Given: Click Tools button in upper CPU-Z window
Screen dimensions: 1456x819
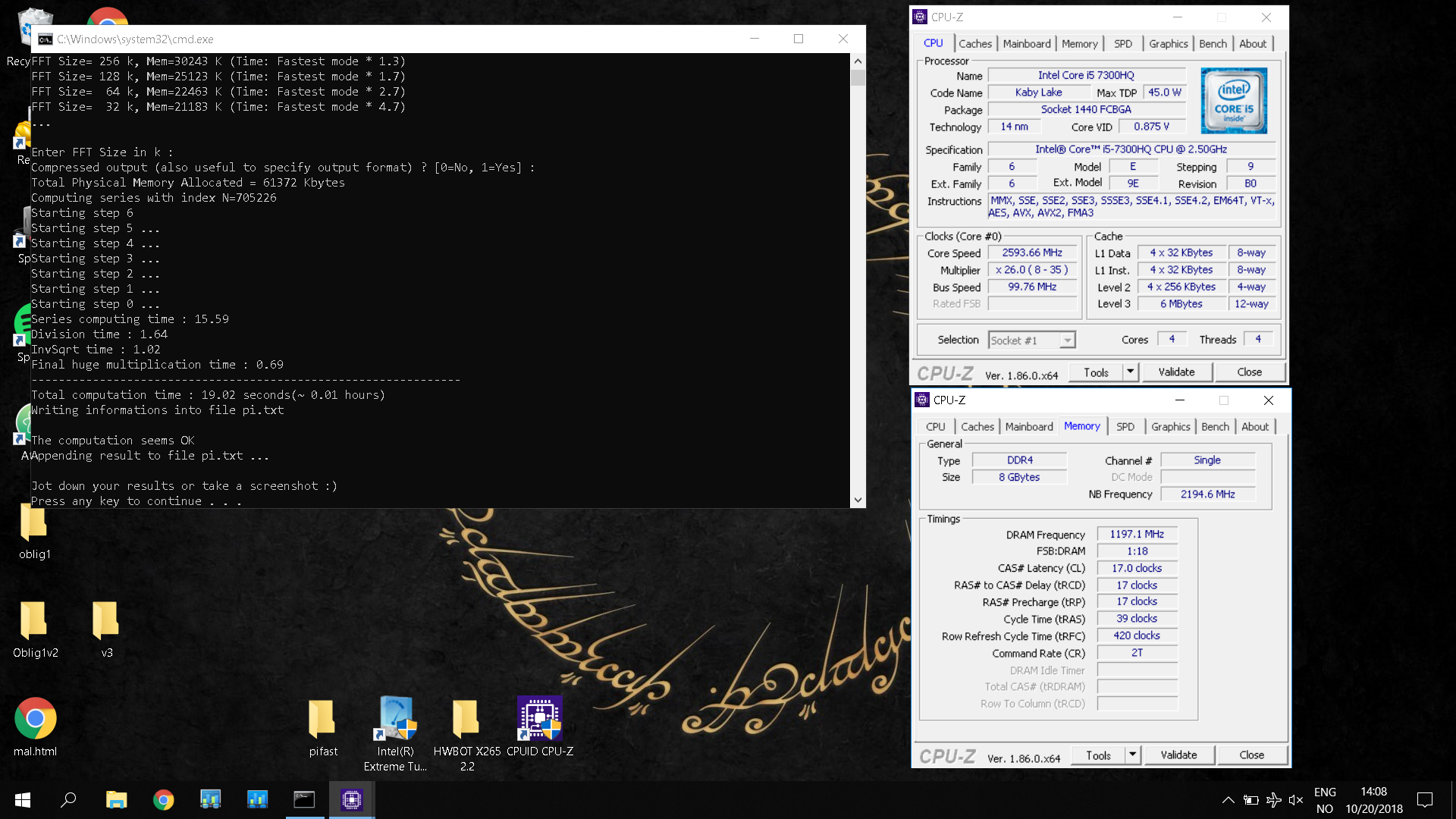Looking at the screenshot, I should [x=1096, y=372].
